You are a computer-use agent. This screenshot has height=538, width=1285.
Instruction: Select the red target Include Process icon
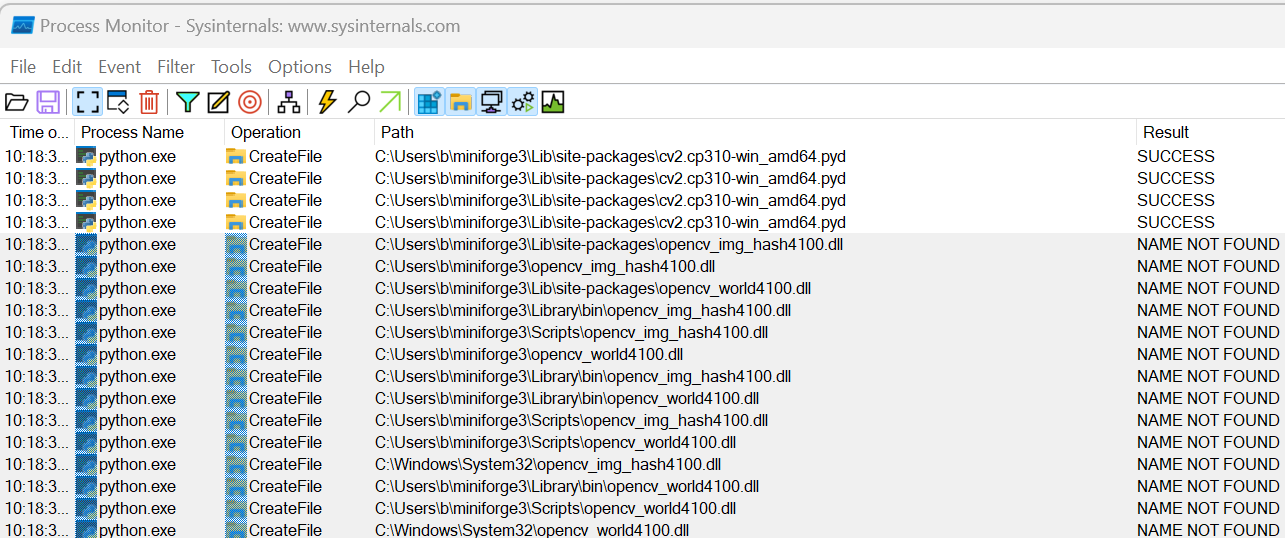tap(250, 102)
